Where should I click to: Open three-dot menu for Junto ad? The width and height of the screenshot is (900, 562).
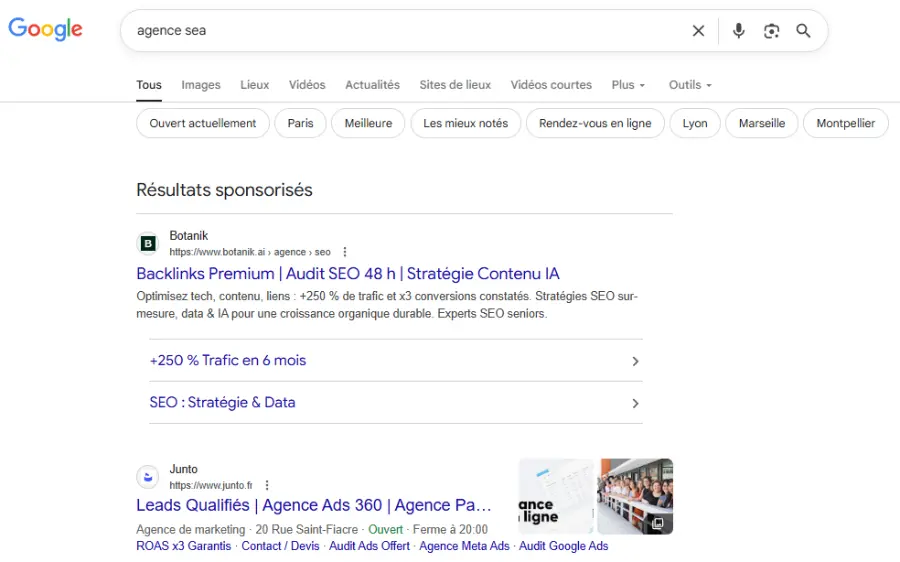pyautogui.click(x=267, y=486)
